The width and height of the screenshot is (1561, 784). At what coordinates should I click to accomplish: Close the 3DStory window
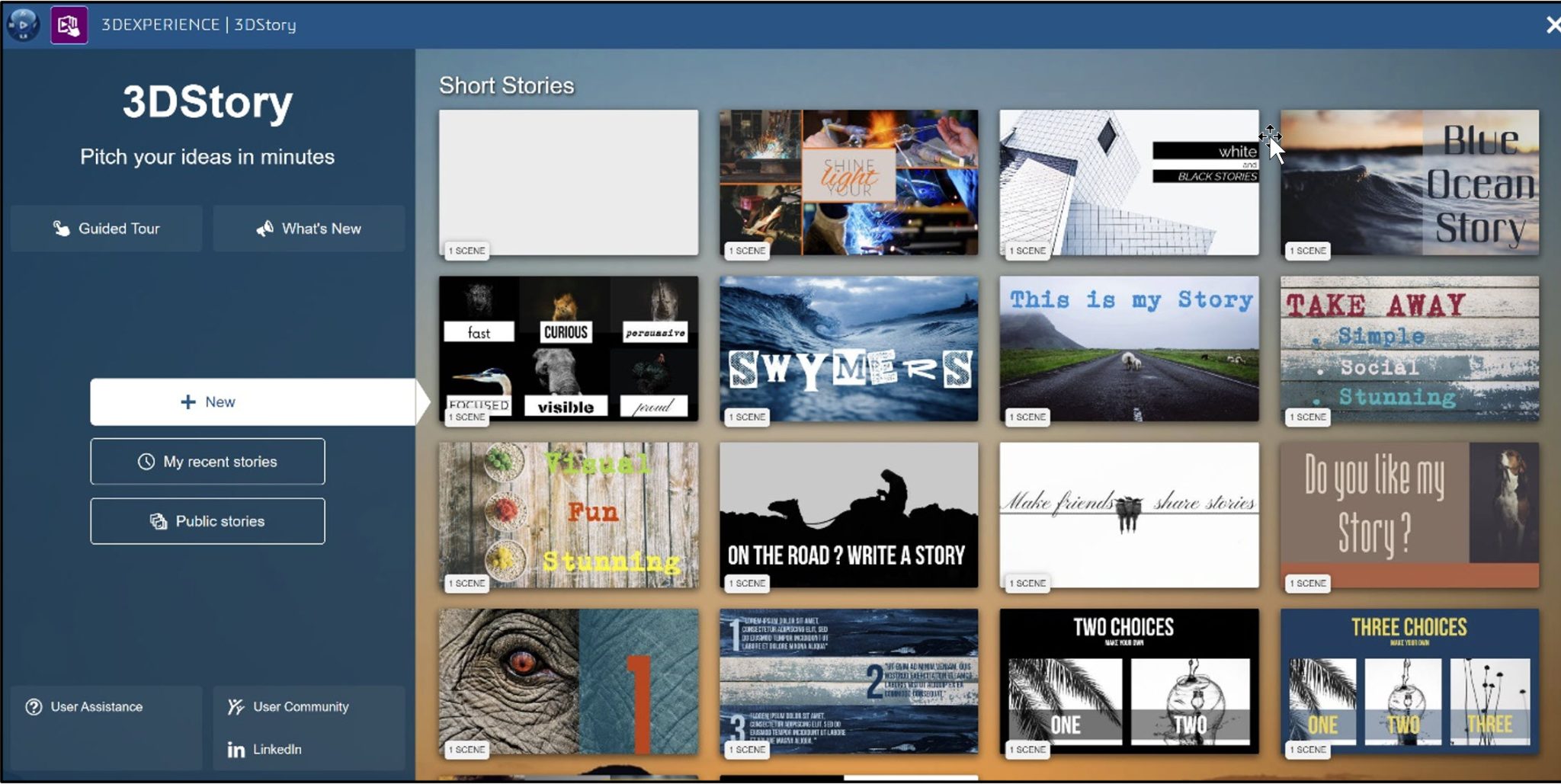1553,24
